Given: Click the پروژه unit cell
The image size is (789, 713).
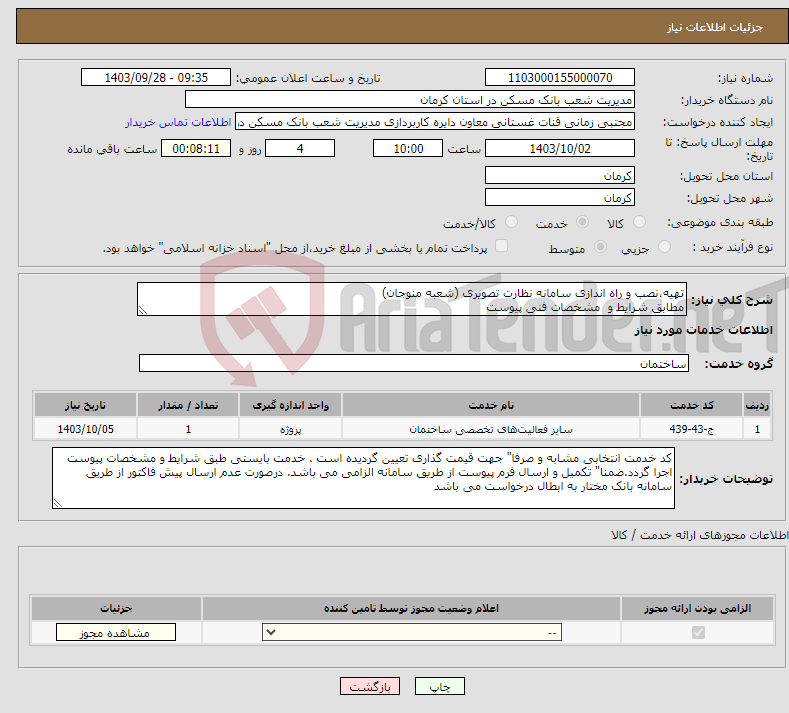Looking at the screenshot, I should (x=290, y=429).
